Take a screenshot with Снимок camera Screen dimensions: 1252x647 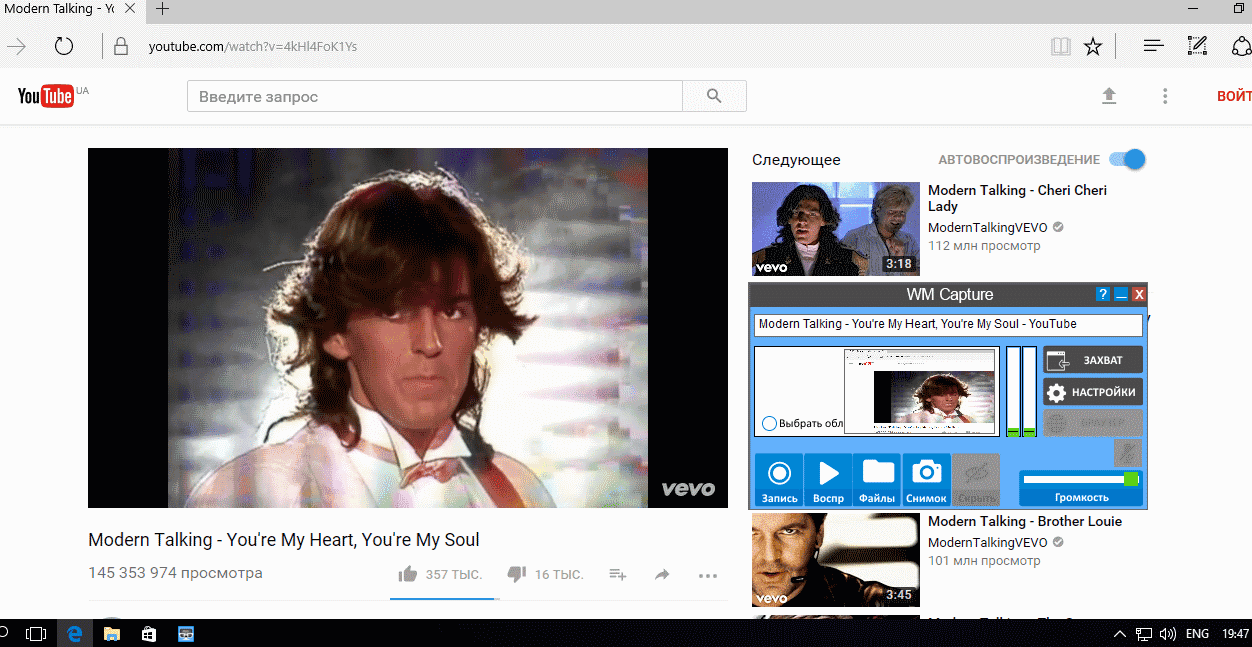pyautogui.click(x=927, y=480)
